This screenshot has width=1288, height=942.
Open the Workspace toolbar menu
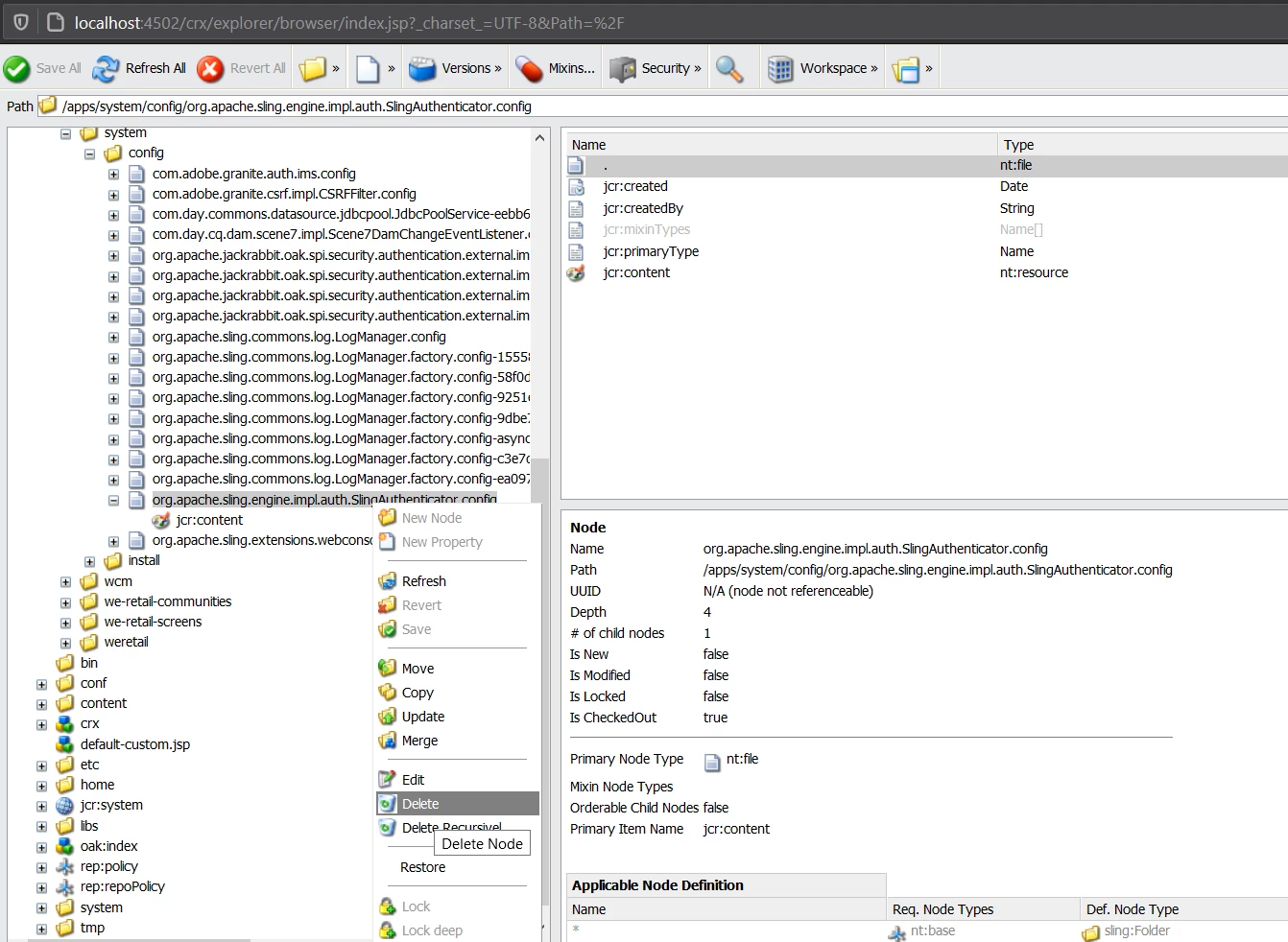823,68
